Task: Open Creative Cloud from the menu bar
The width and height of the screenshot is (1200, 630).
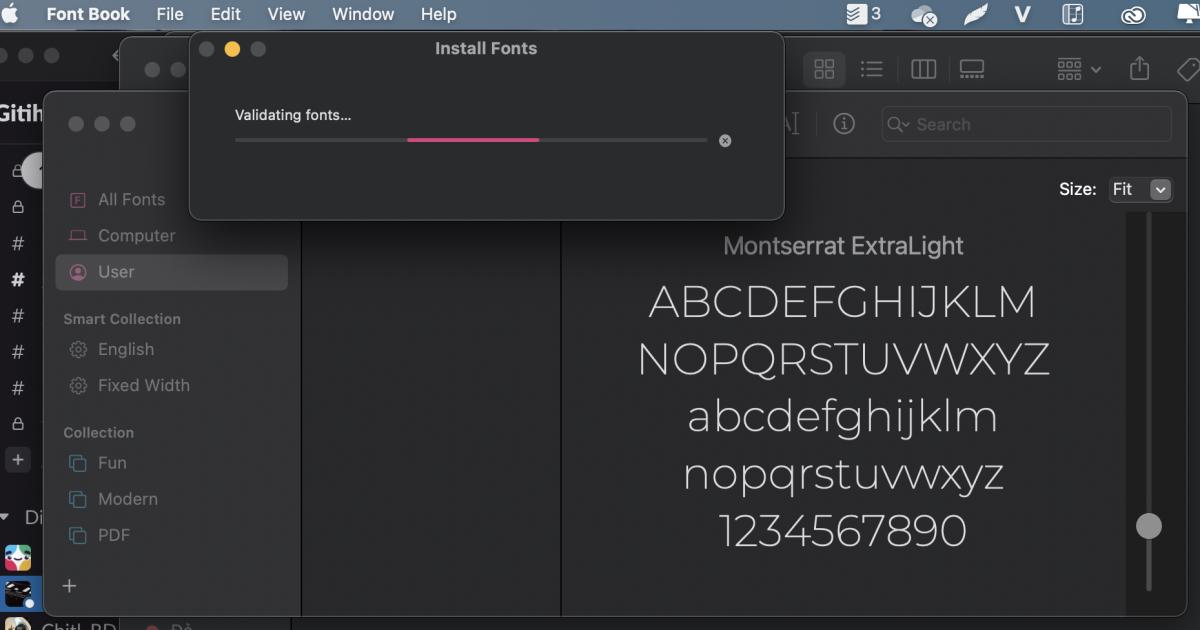Action: [x=1132, y=14]
